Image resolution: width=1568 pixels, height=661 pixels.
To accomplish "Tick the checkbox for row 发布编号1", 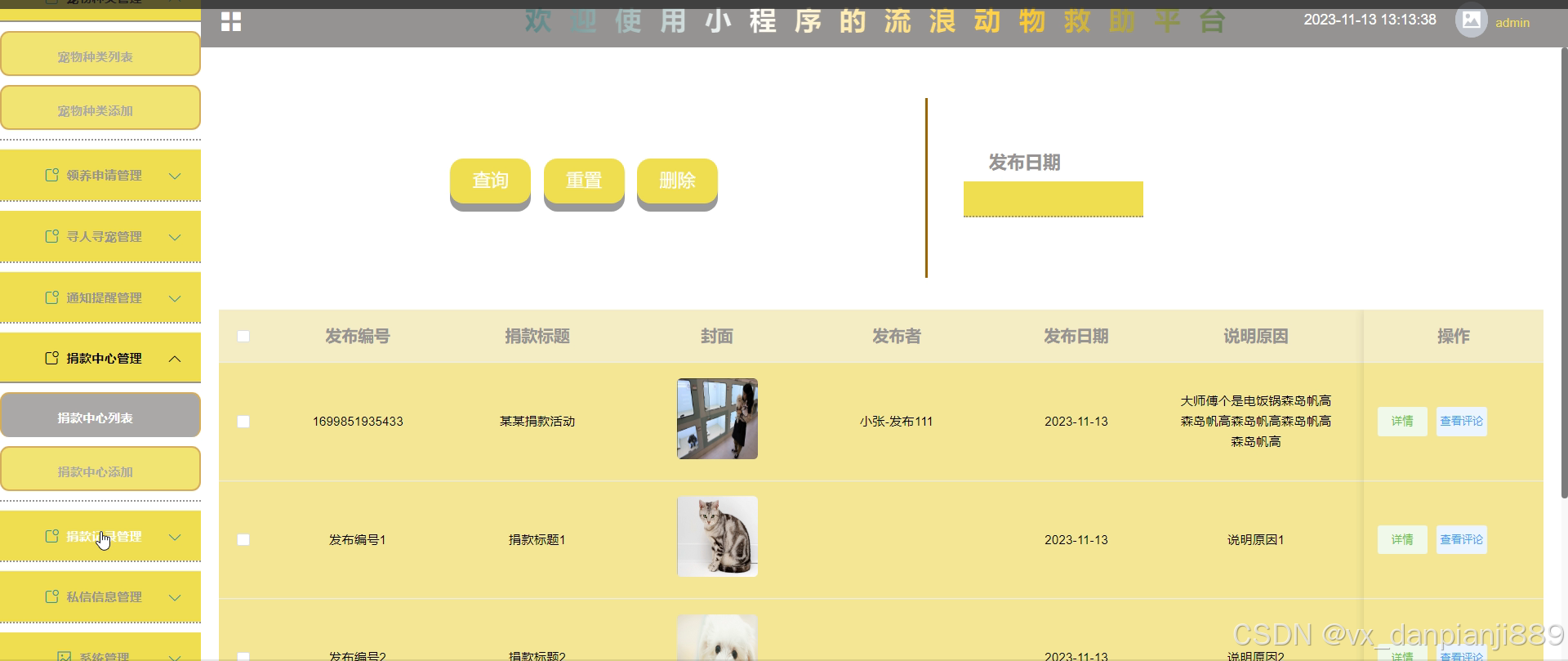I will click(243, 539).
